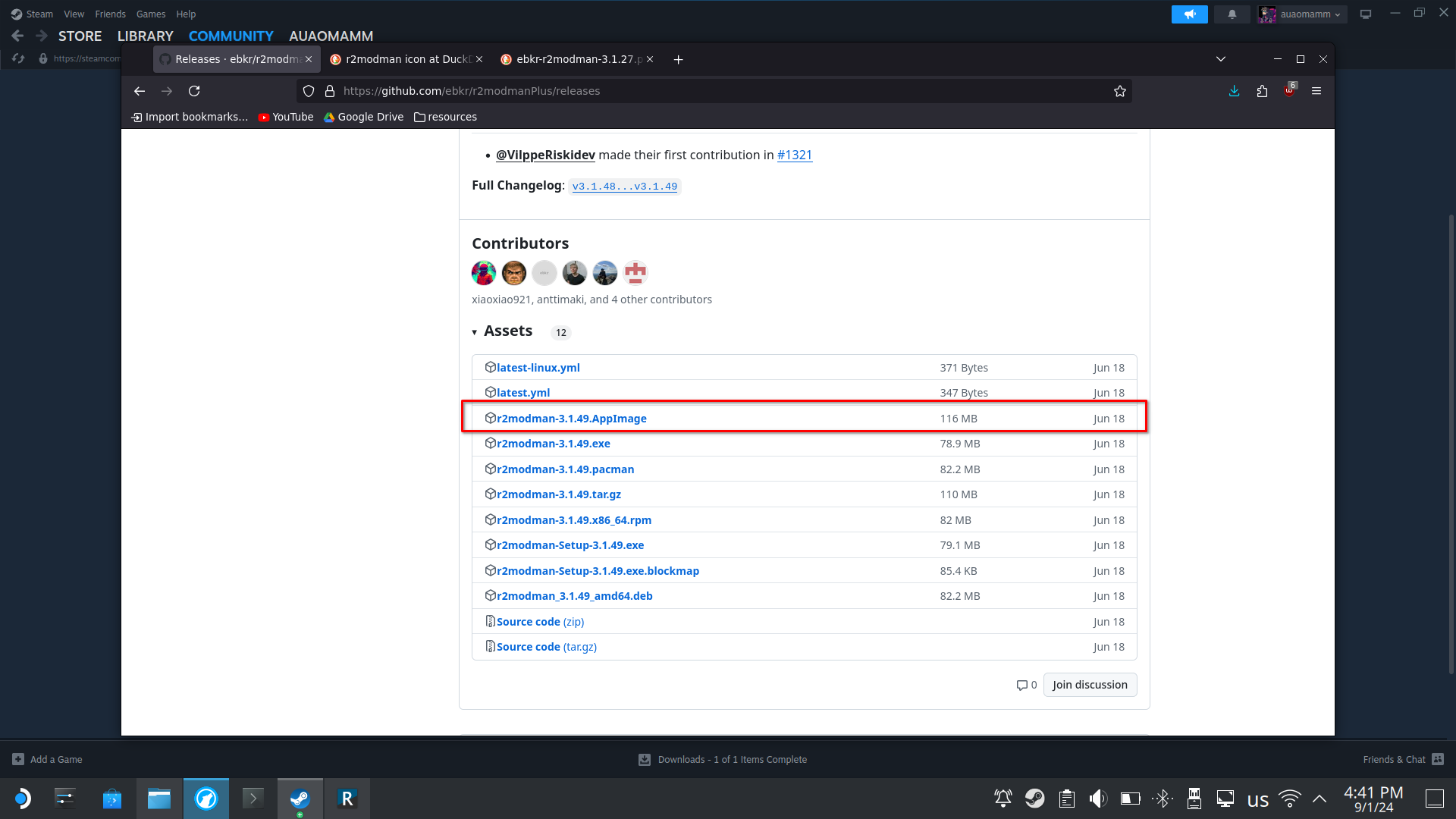
Task: Open the View menu in Steam
Action: (x=74, y=14)
